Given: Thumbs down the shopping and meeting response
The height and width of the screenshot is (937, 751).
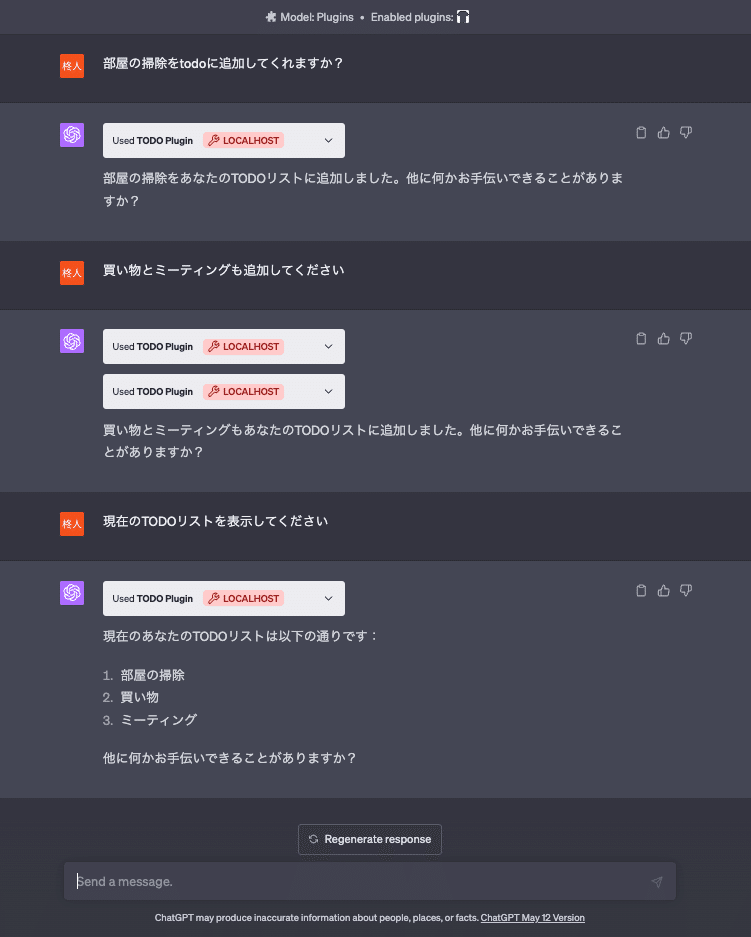Looking at the screenshot, I should [x=686, y=339].
